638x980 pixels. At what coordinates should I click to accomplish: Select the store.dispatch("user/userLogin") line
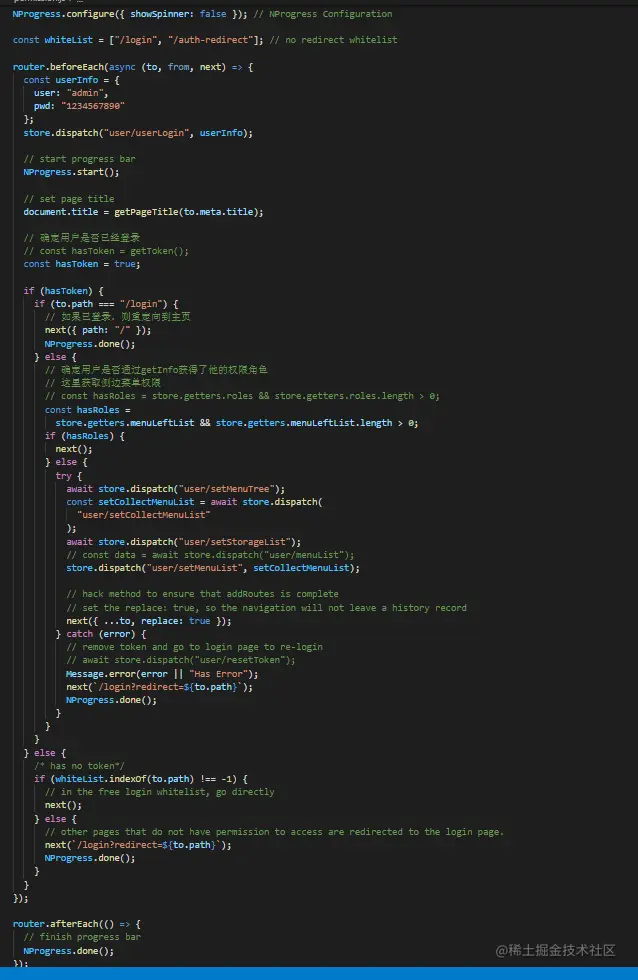pyautogui.click(x=138, y=133)
